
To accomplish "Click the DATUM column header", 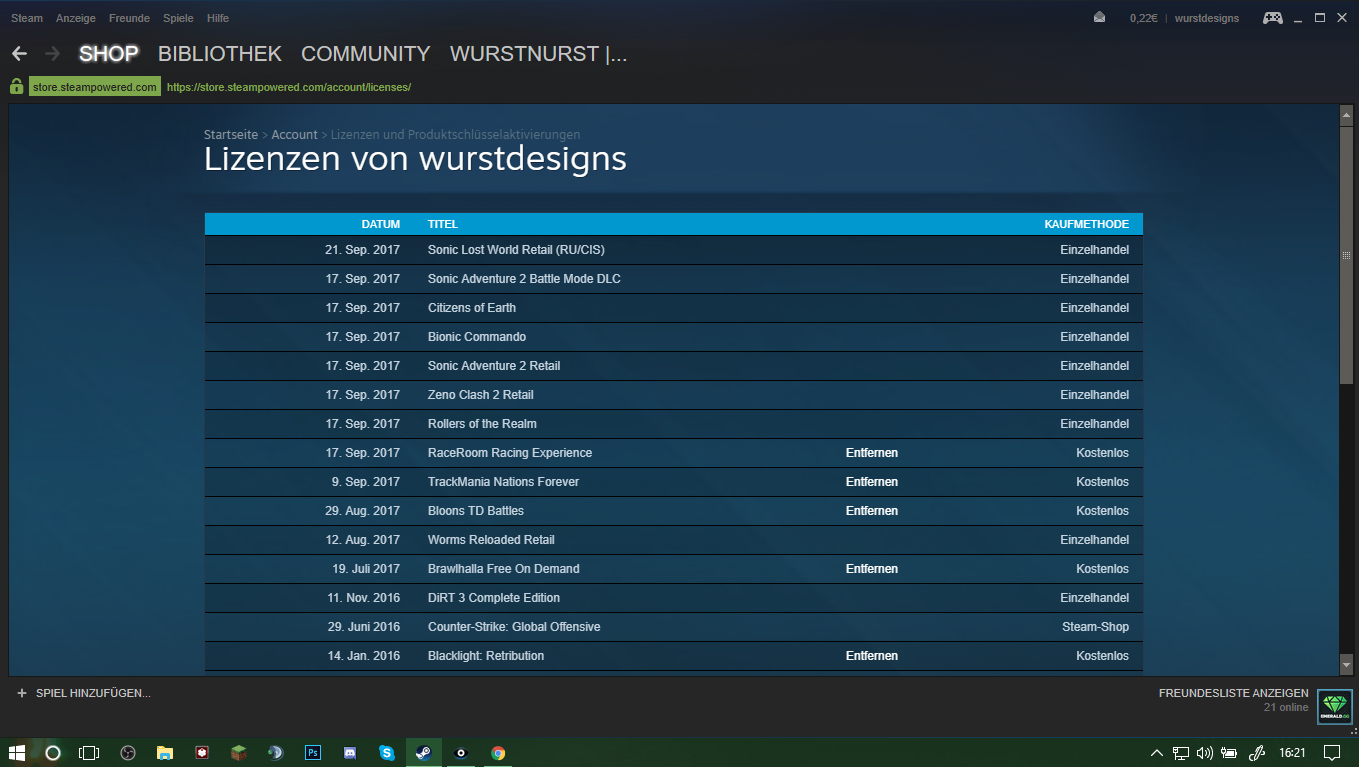I will click(x=381, y=224).
